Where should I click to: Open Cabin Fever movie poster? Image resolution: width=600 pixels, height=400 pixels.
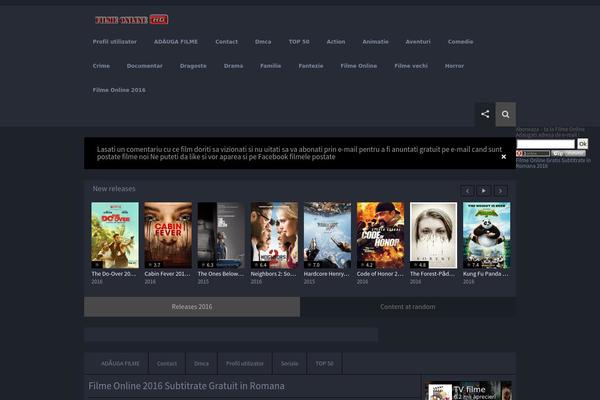[168, 235]
